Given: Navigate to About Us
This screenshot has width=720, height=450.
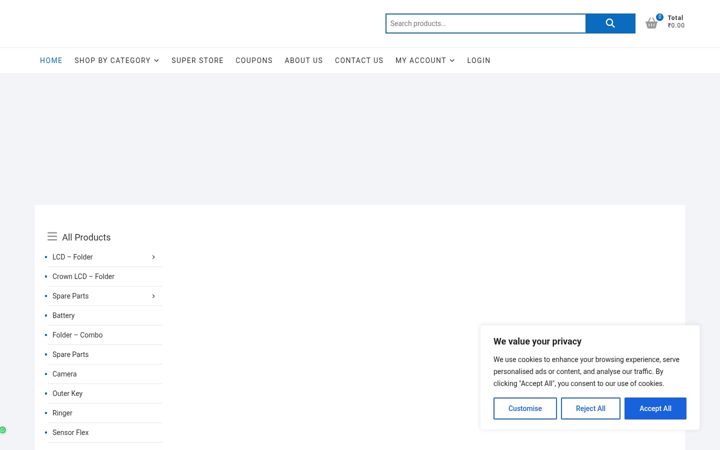Looking at the screenshot, I should [x=304, y=60].
